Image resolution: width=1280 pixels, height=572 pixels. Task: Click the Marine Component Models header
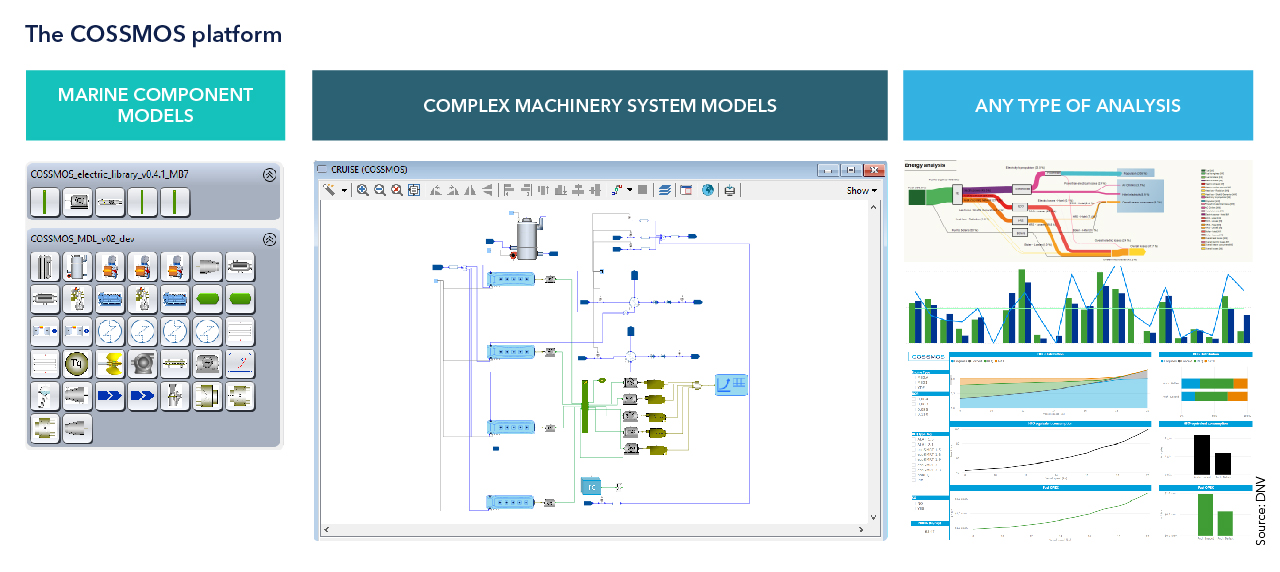coord(155,105)
